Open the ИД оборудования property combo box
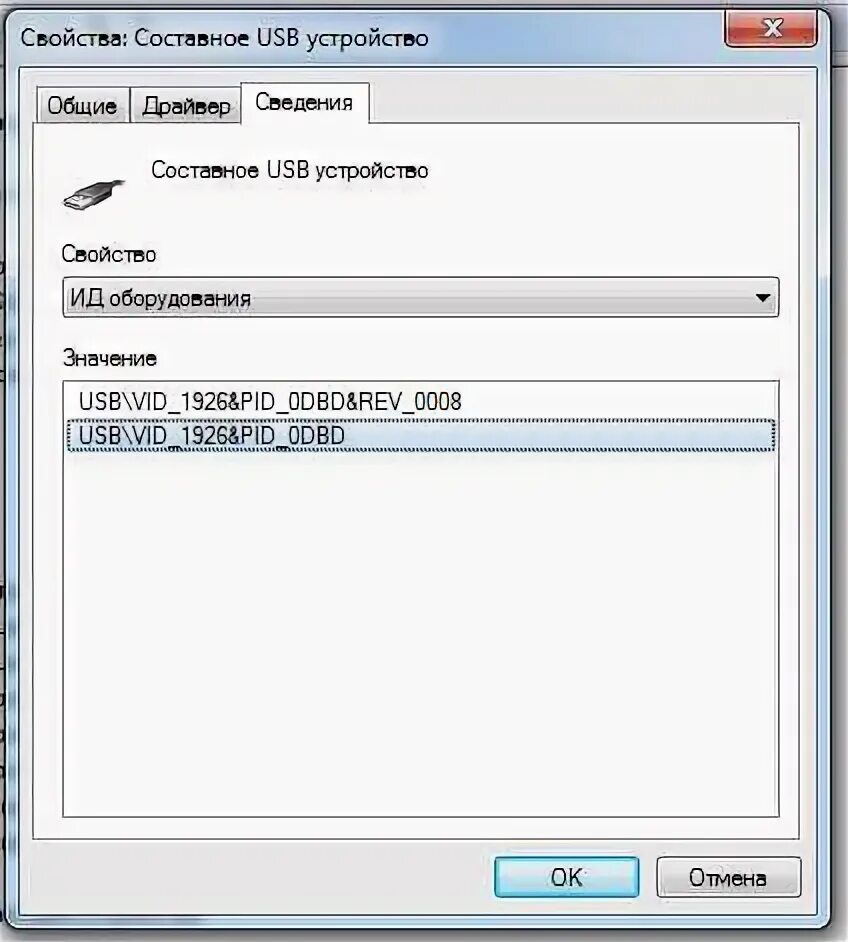 coord(420,297)
